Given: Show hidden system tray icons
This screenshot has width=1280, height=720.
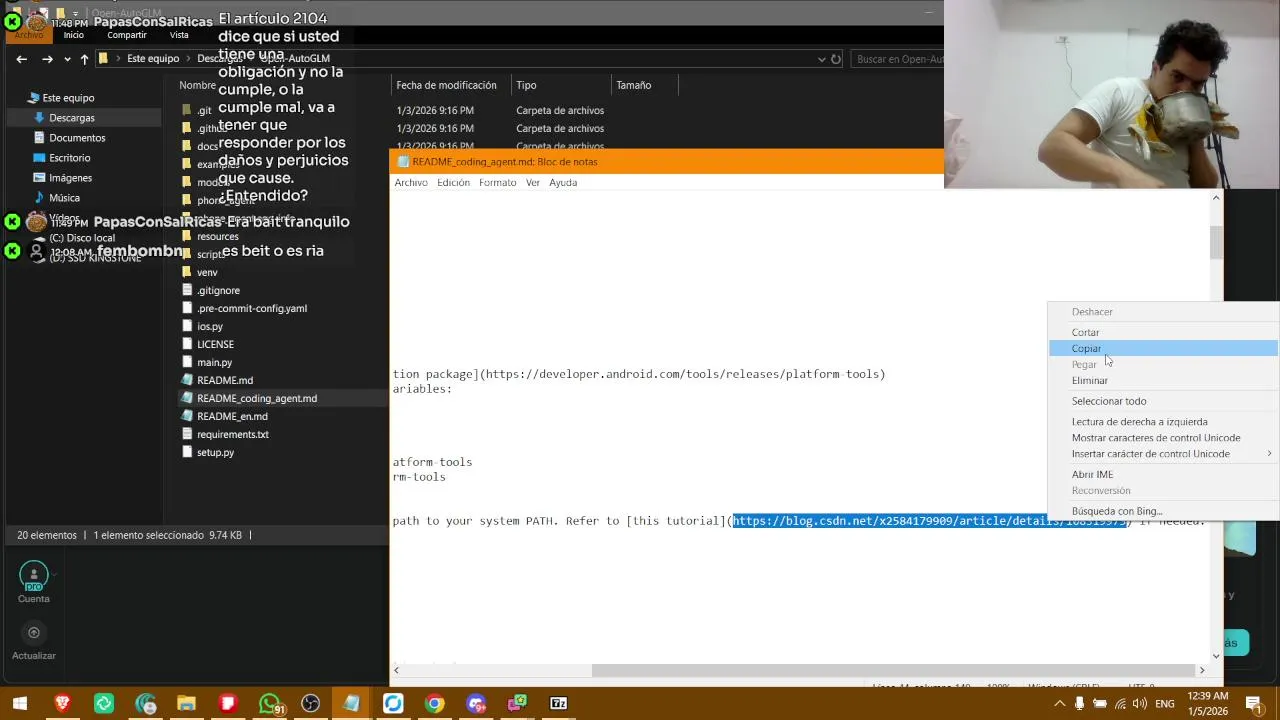Looking at the screenshot, I should [1060, 704].
